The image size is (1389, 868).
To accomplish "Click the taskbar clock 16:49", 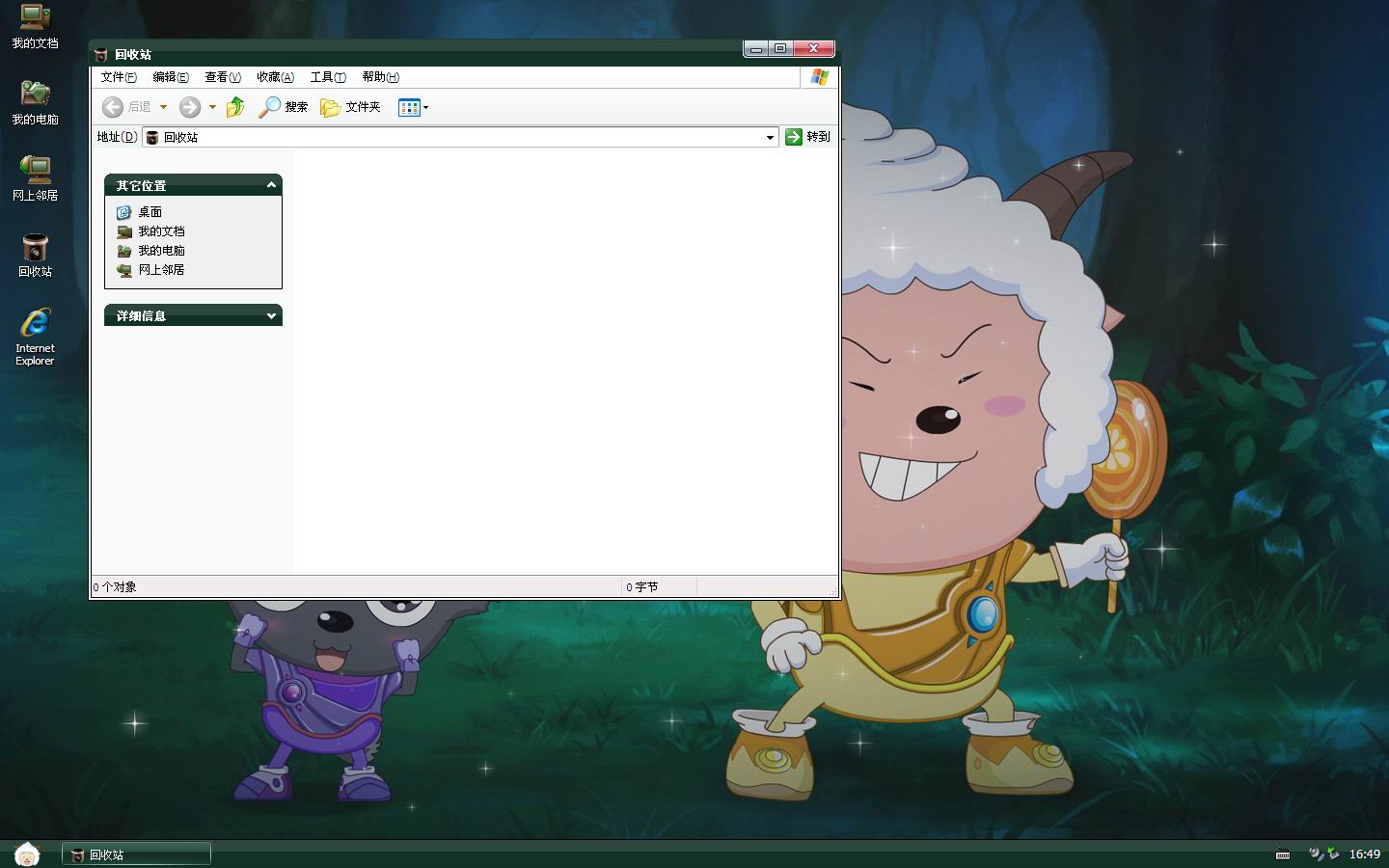I will 1364,854.
